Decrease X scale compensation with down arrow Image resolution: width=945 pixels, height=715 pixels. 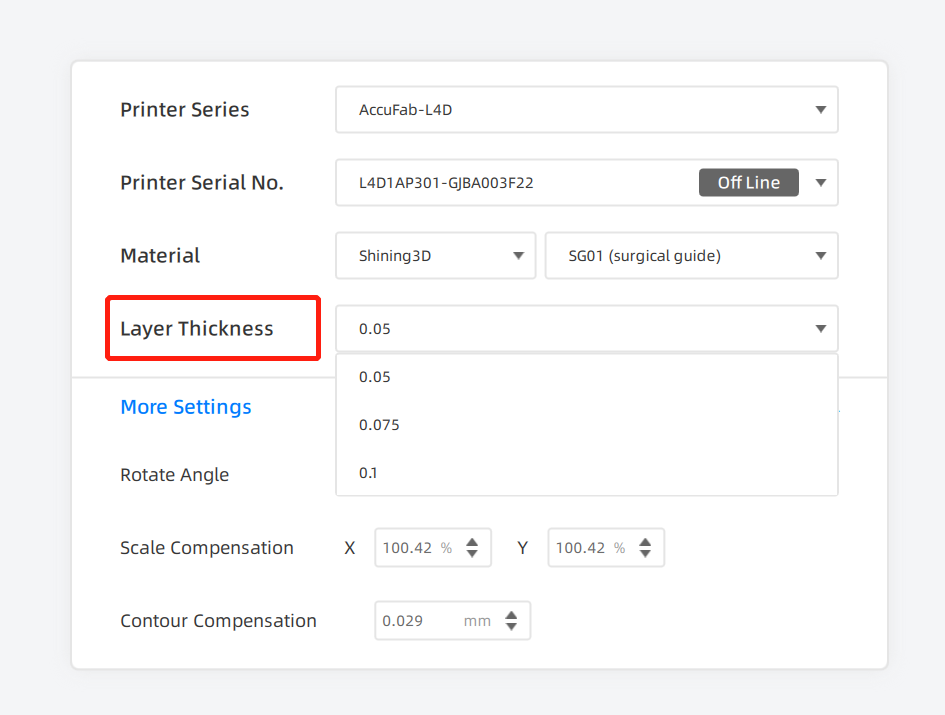(472, 553)
